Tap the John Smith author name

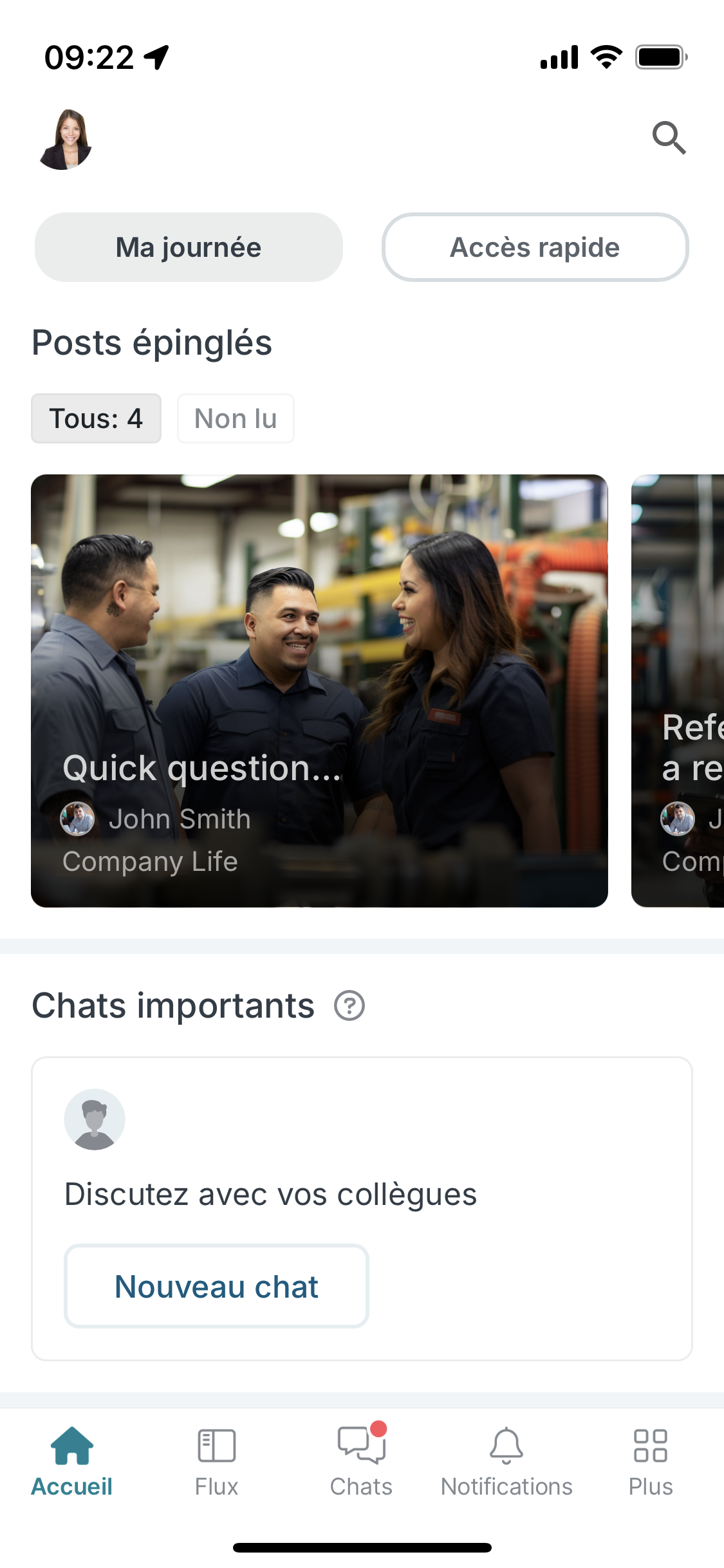(180, 819)
